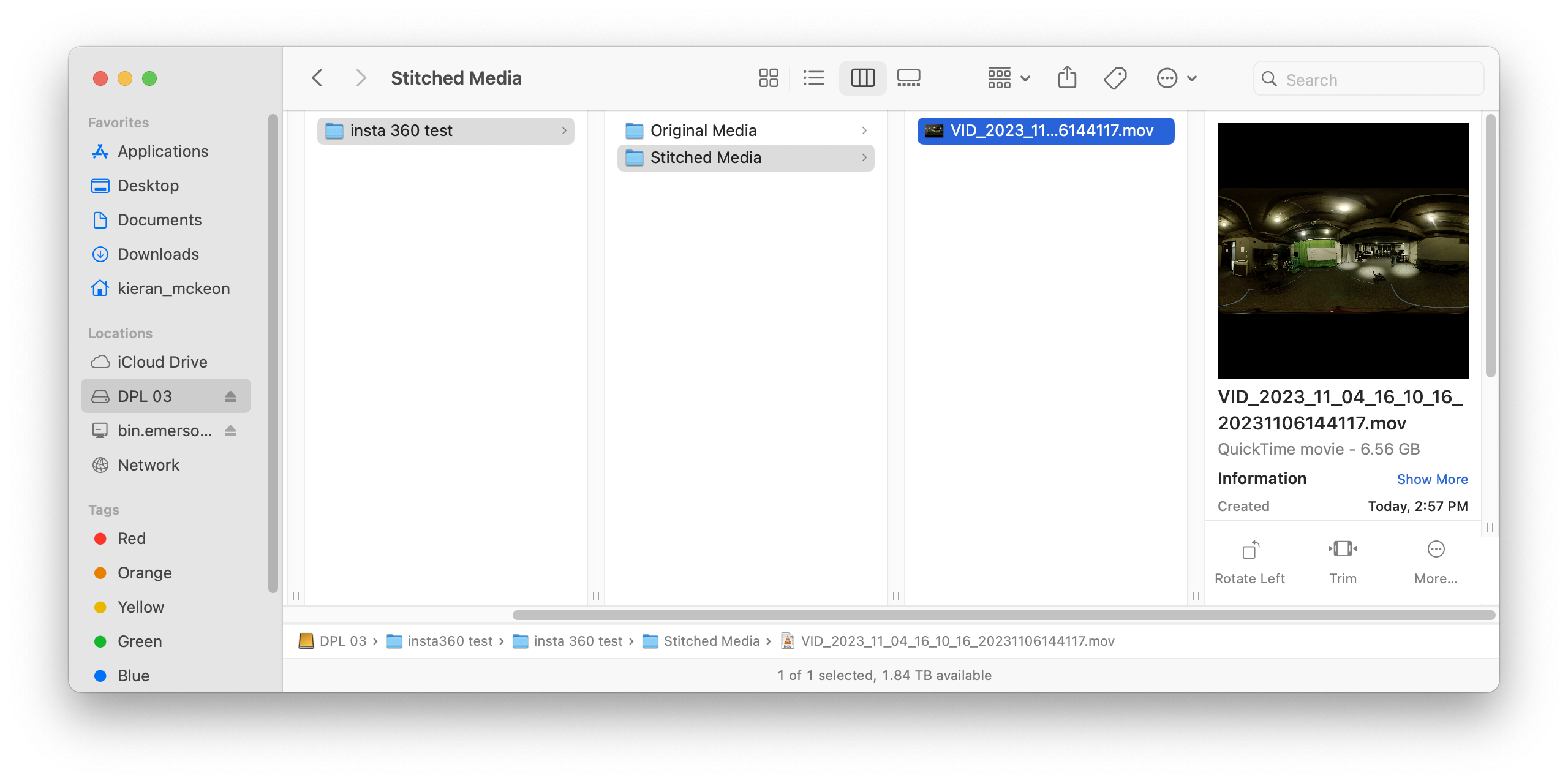Expand Original Media folder chevron

coord(864,130)
